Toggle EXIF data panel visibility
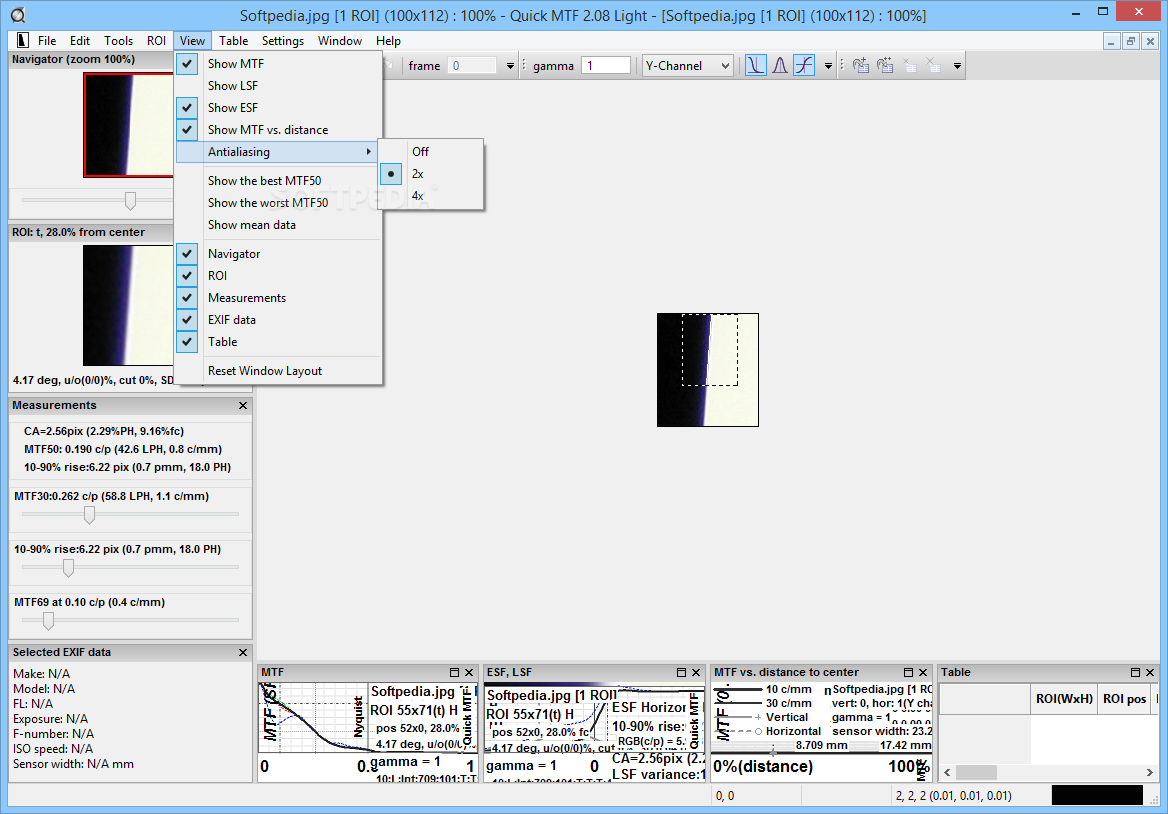Screen dimensions: 1168x814 click(x=279, y=319)
